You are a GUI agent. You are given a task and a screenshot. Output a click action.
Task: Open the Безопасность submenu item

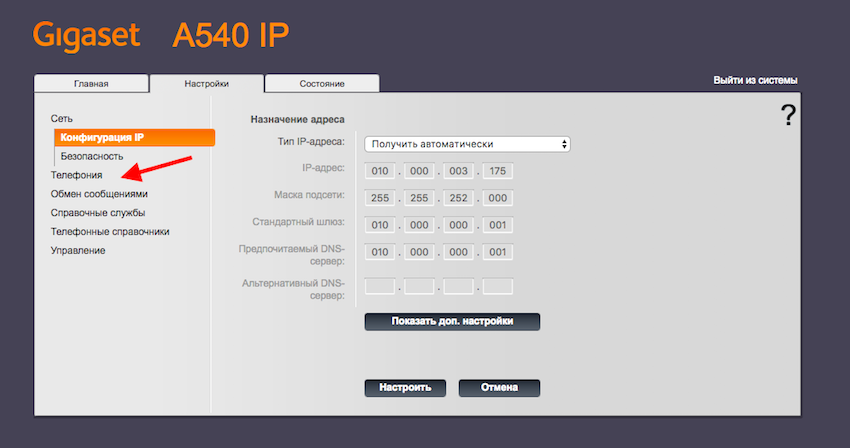(x=92, y=156)
